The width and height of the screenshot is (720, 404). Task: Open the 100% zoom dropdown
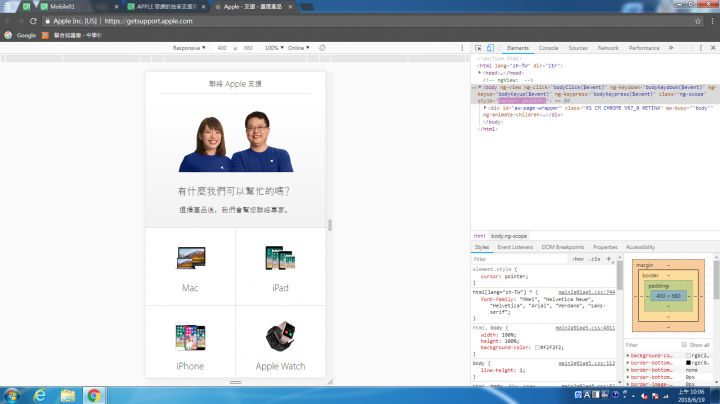[274, 48]
